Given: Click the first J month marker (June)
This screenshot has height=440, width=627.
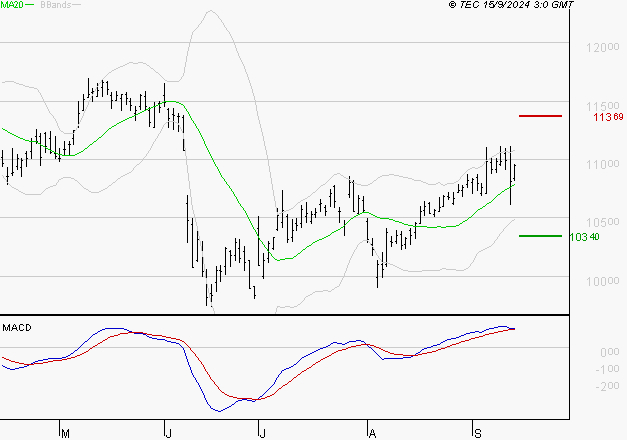Looking at the screenshot, I should [x=168, y=433].
